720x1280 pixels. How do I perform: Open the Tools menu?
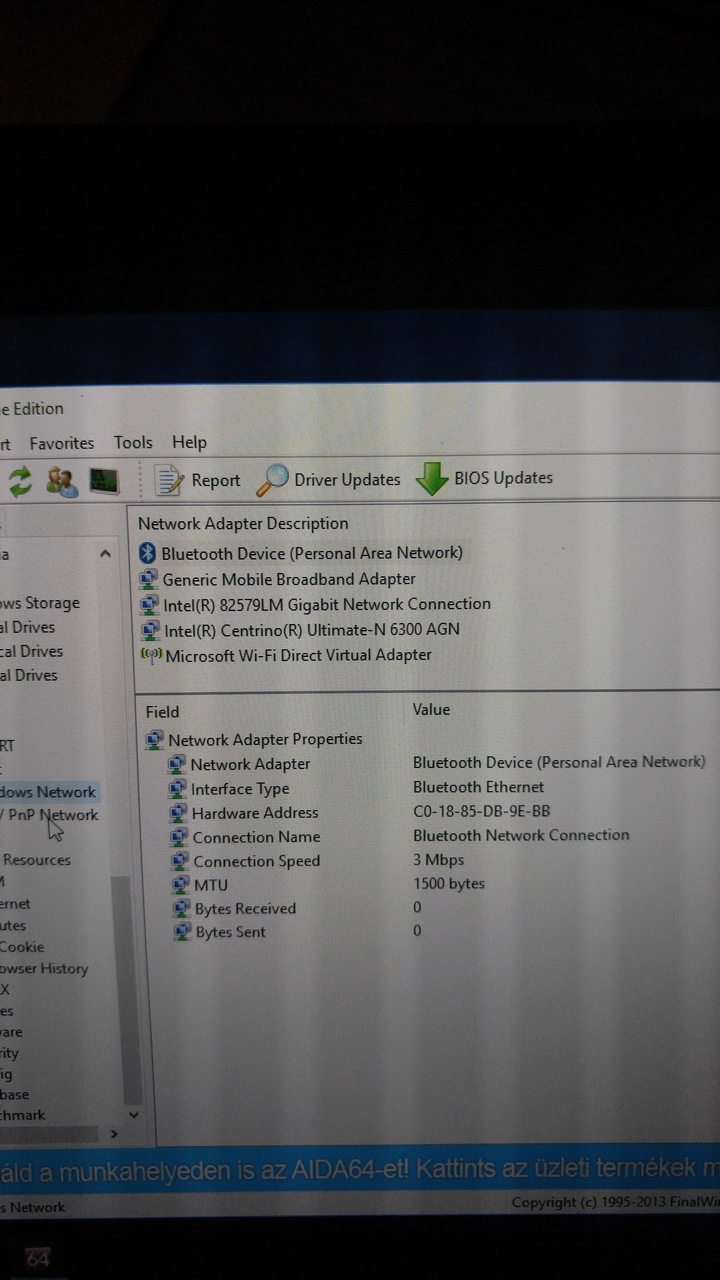pos(133,442)
